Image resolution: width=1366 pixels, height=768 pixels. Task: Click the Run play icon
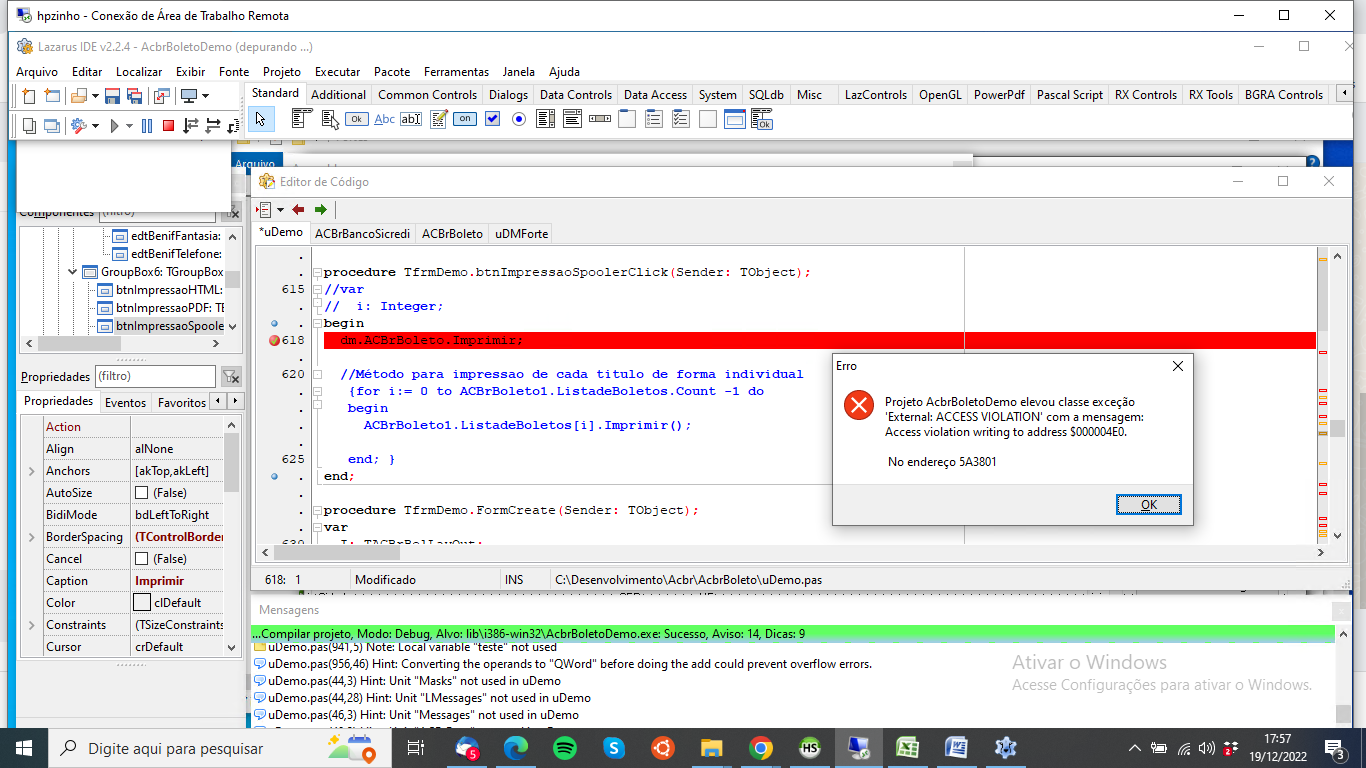[x=116, y=126]
